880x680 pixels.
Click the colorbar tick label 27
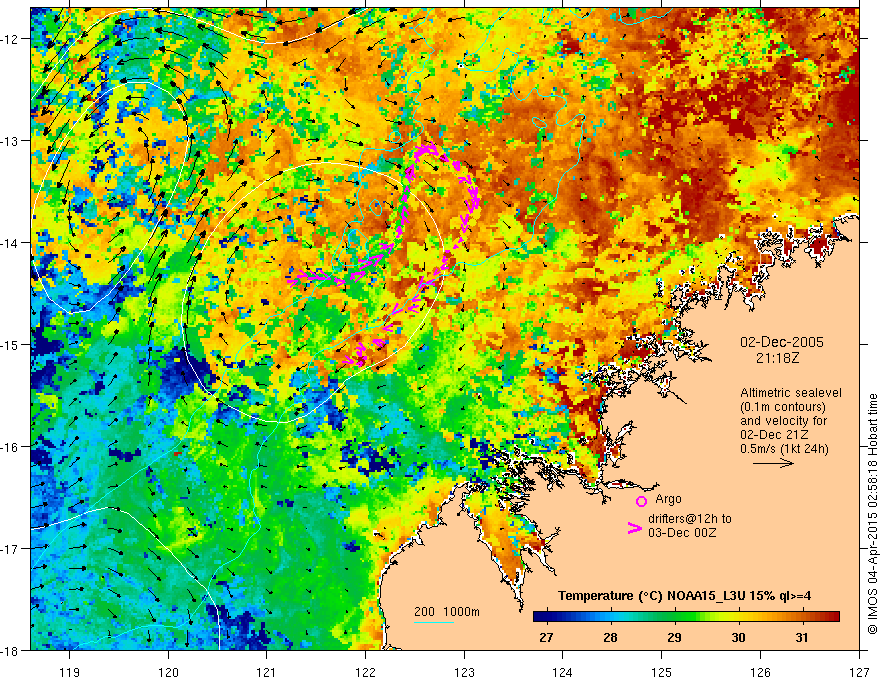coord(546,638)
